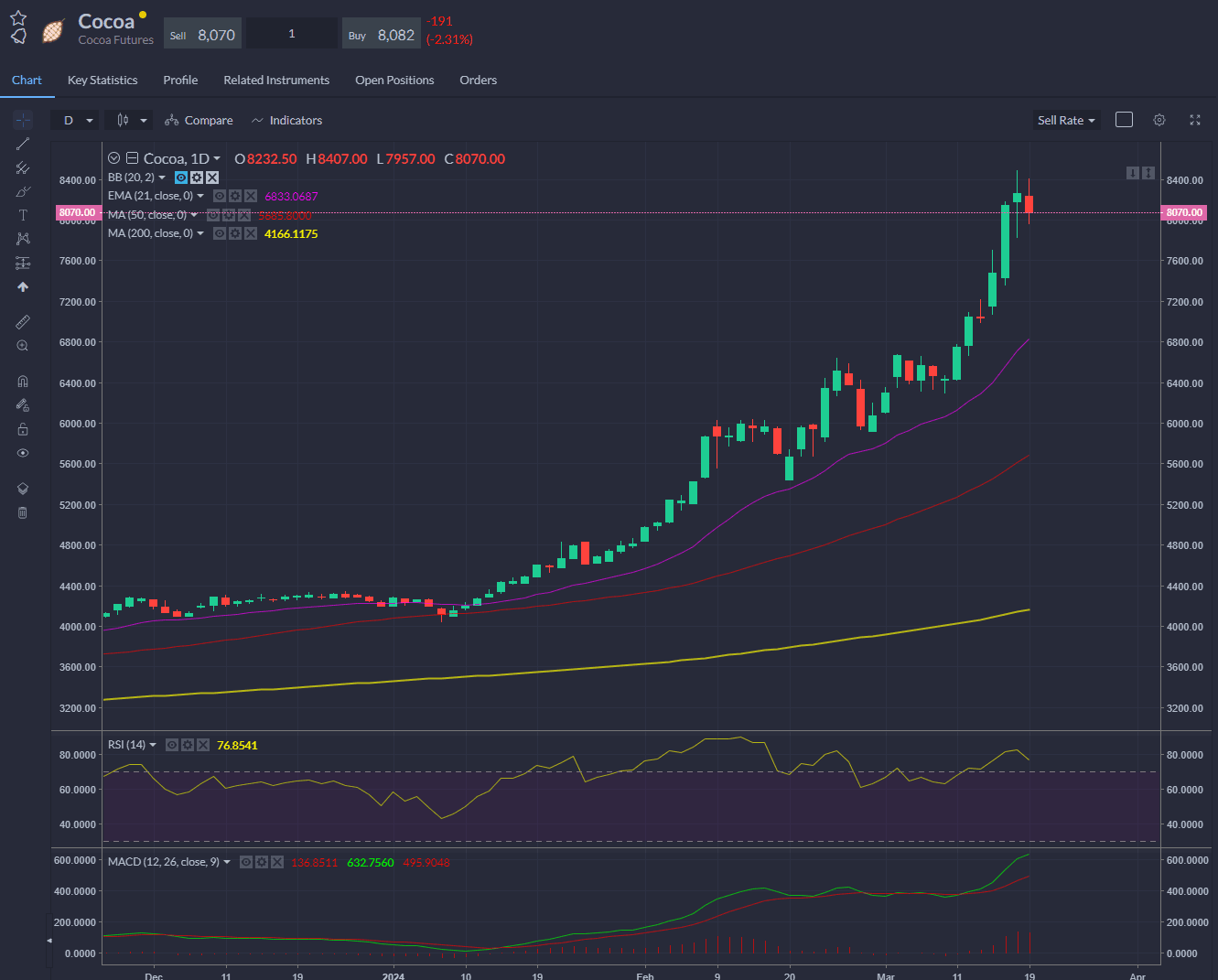This screenshot has width=1218, height=980.
Task: Open the Key Statistics tab
Action: point(102,80)
